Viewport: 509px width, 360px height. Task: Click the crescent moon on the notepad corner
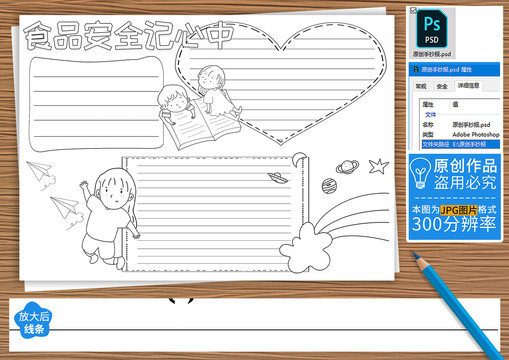299,160
